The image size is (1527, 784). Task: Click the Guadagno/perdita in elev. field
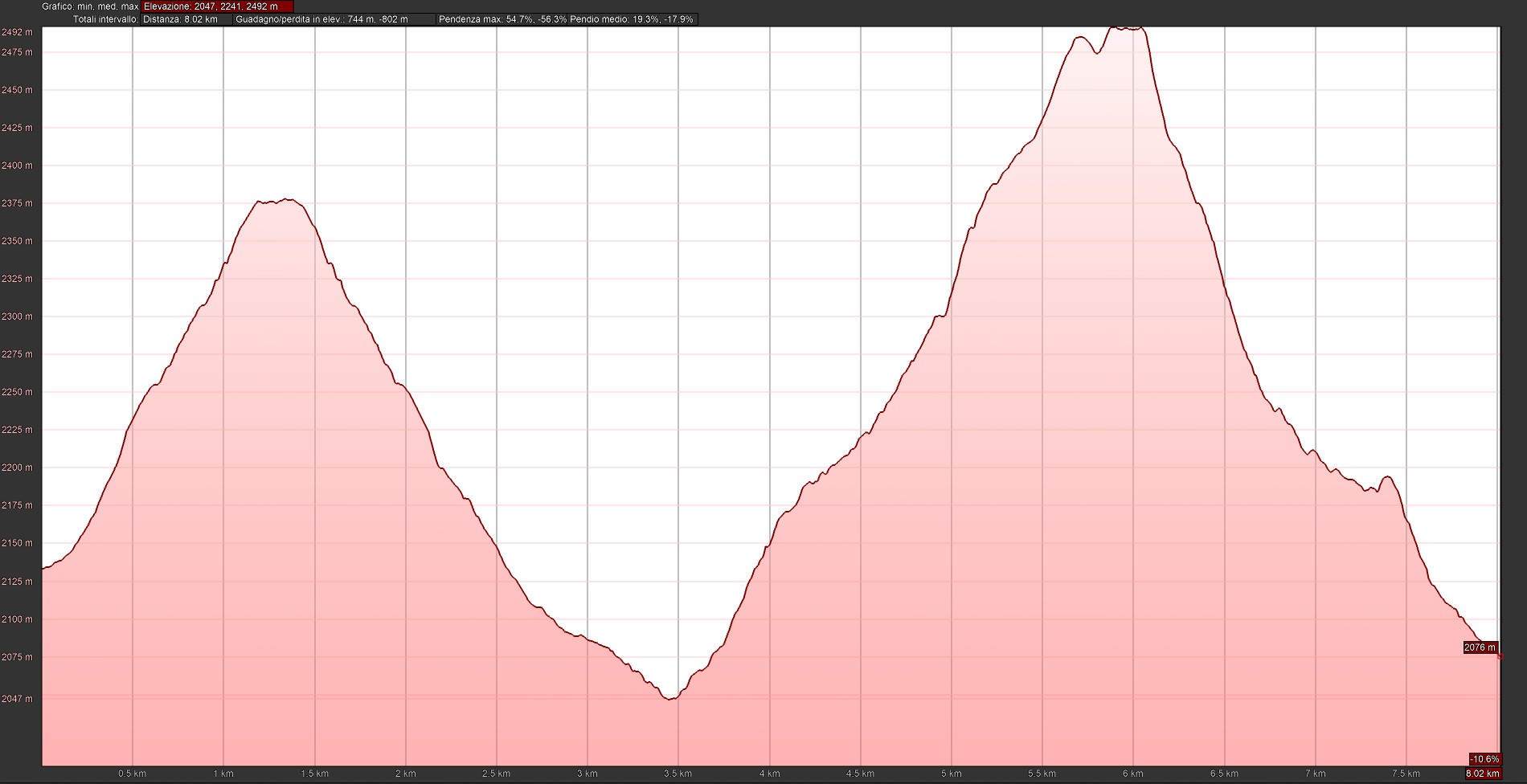(334, 18)
